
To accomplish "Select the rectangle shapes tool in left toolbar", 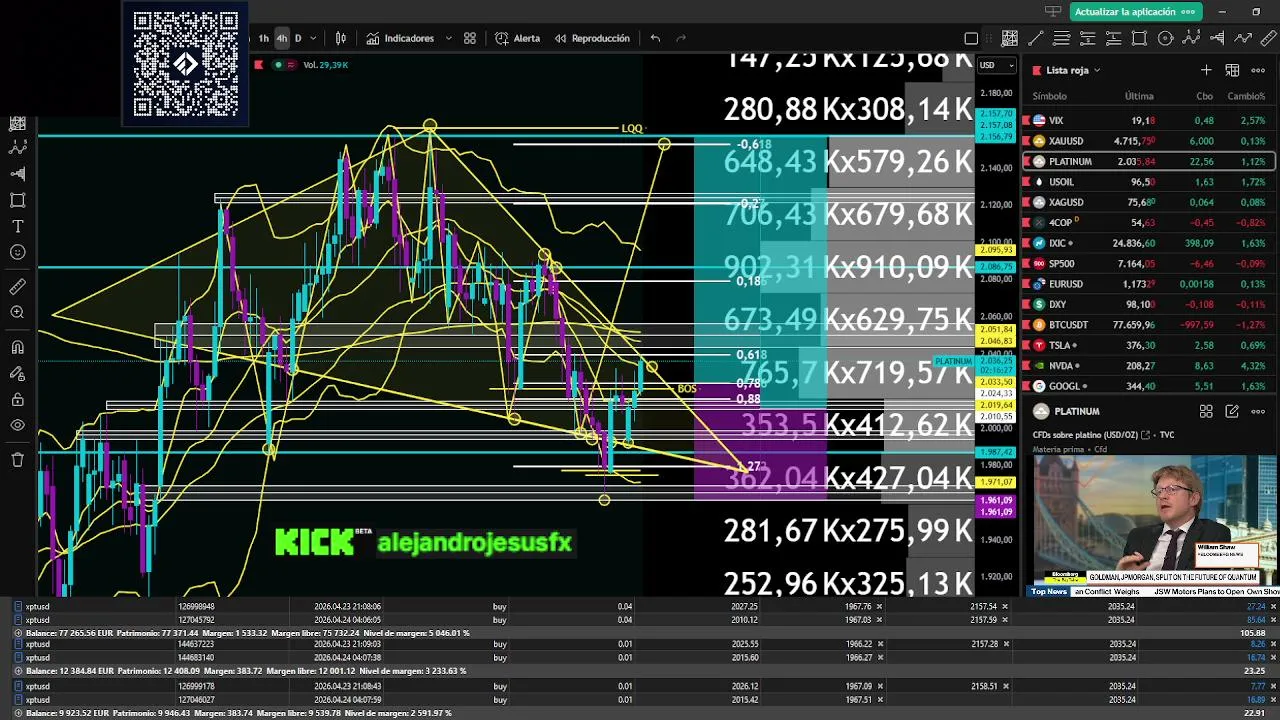I will point(17,200).
